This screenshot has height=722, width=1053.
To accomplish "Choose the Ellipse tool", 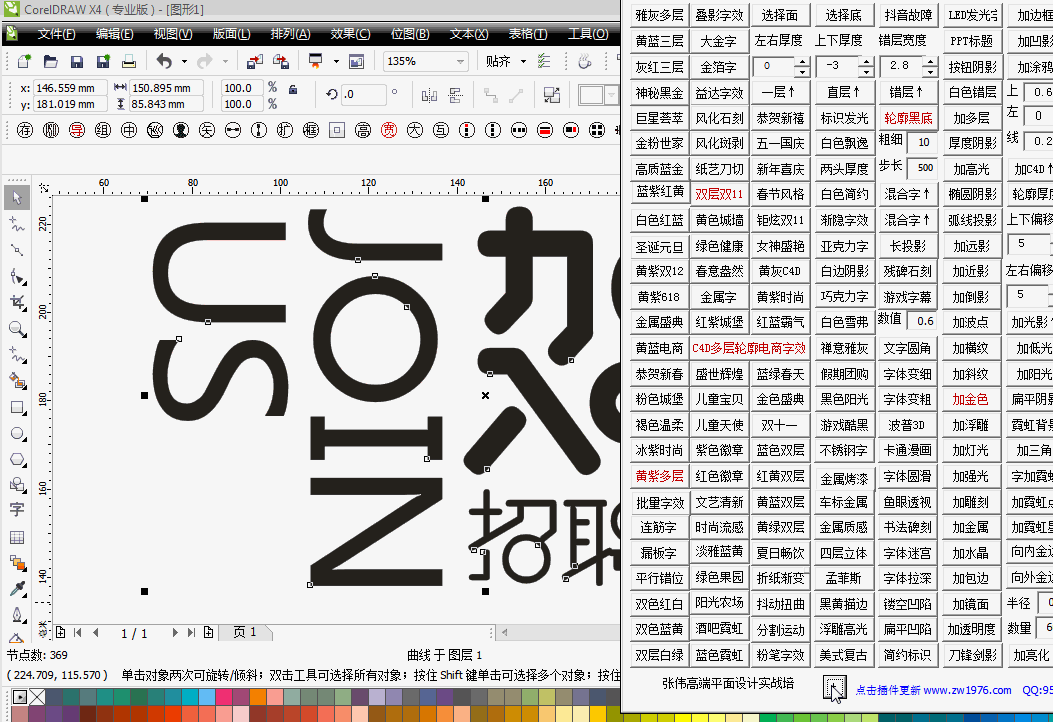I will (x=17, y=433).
